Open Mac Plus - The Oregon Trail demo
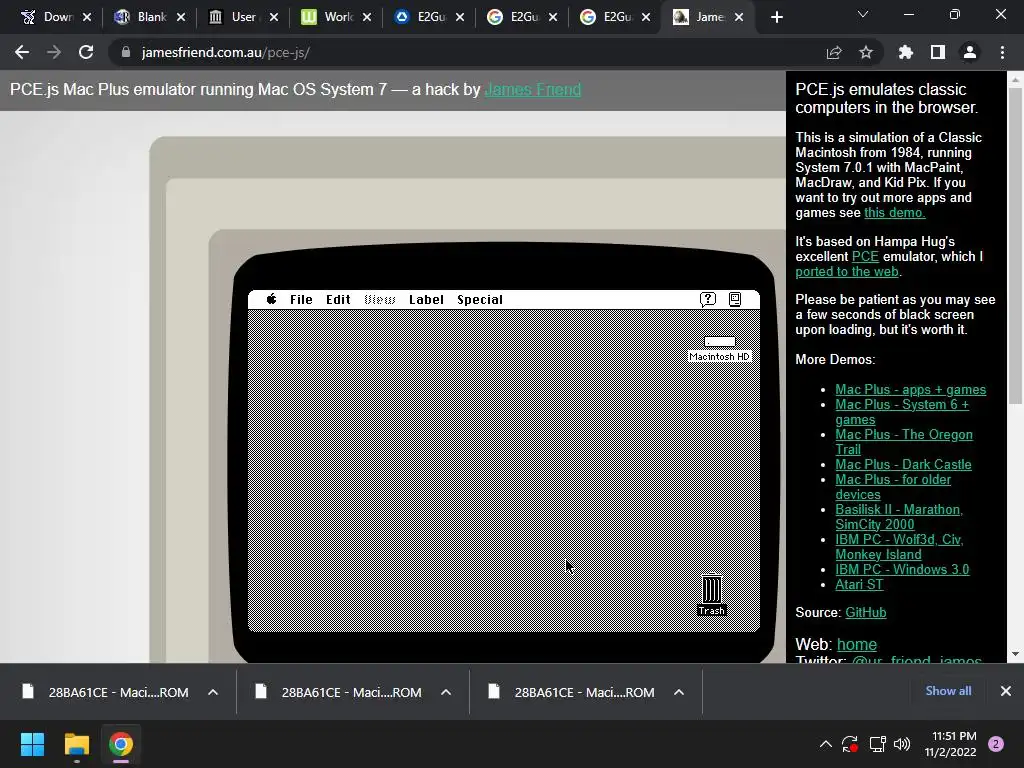The height and width of the screenshot is (768, 1024). [904, 441]
